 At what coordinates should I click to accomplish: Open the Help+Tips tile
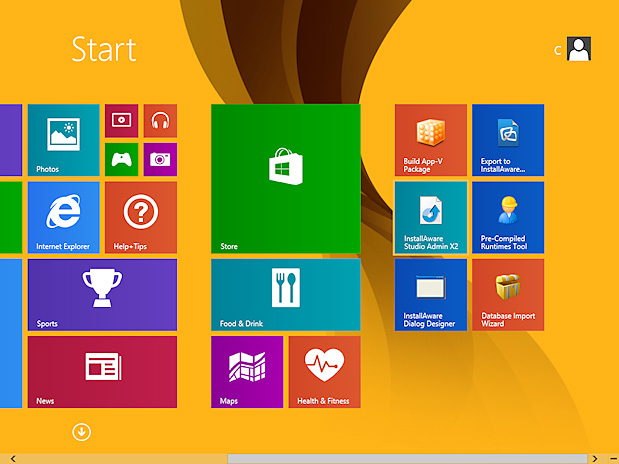tap(141, 218)
